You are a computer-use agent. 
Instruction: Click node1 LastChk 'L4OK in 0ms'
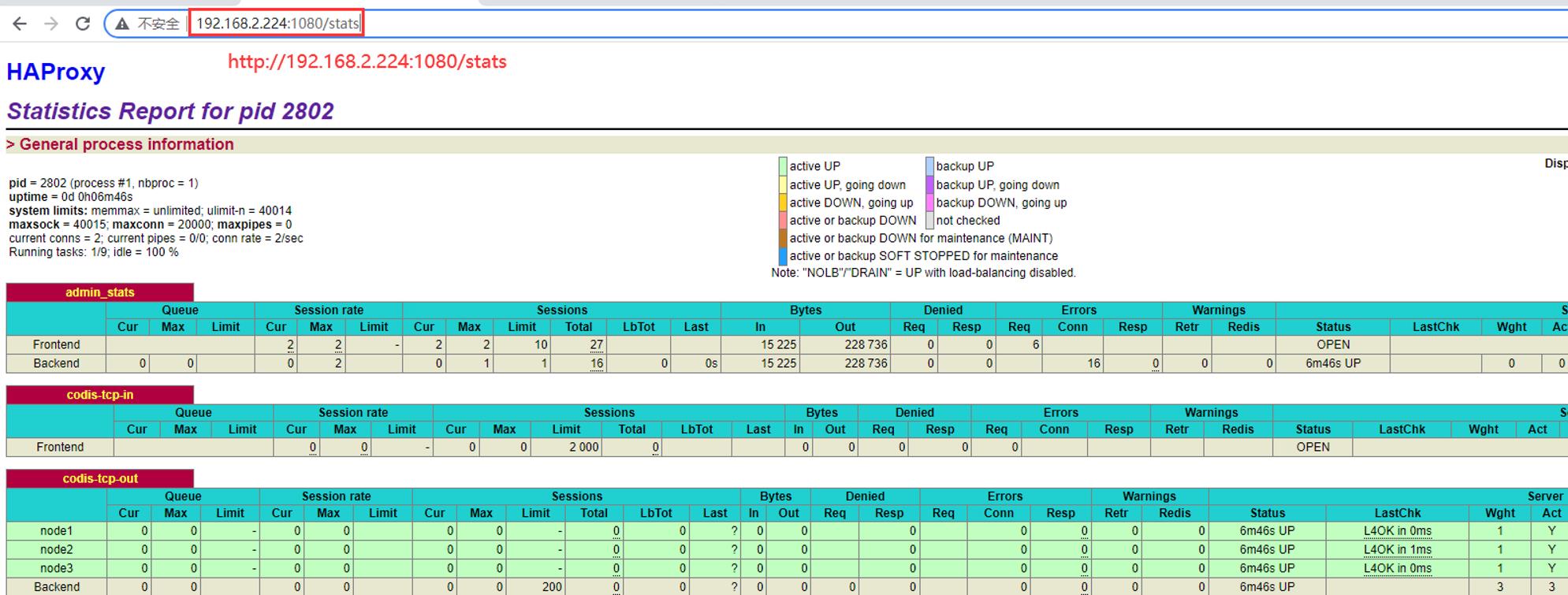[1397, 531]
